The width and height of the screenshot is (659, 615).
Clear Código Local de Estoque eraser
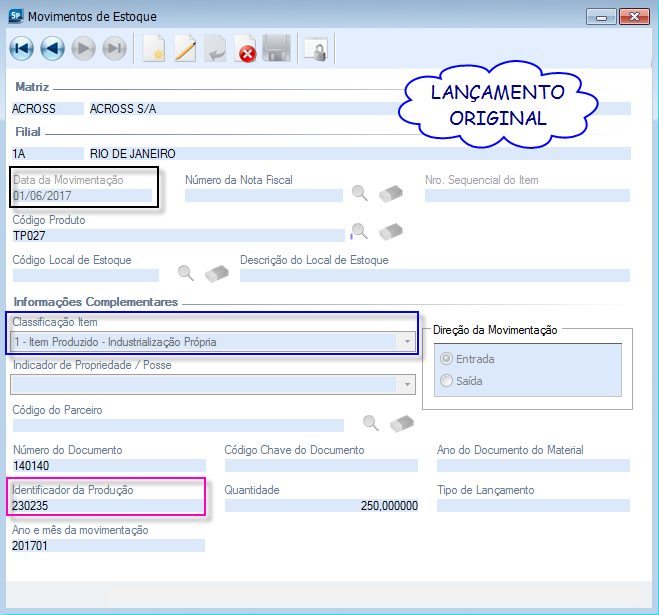click(x=217, y=273)
